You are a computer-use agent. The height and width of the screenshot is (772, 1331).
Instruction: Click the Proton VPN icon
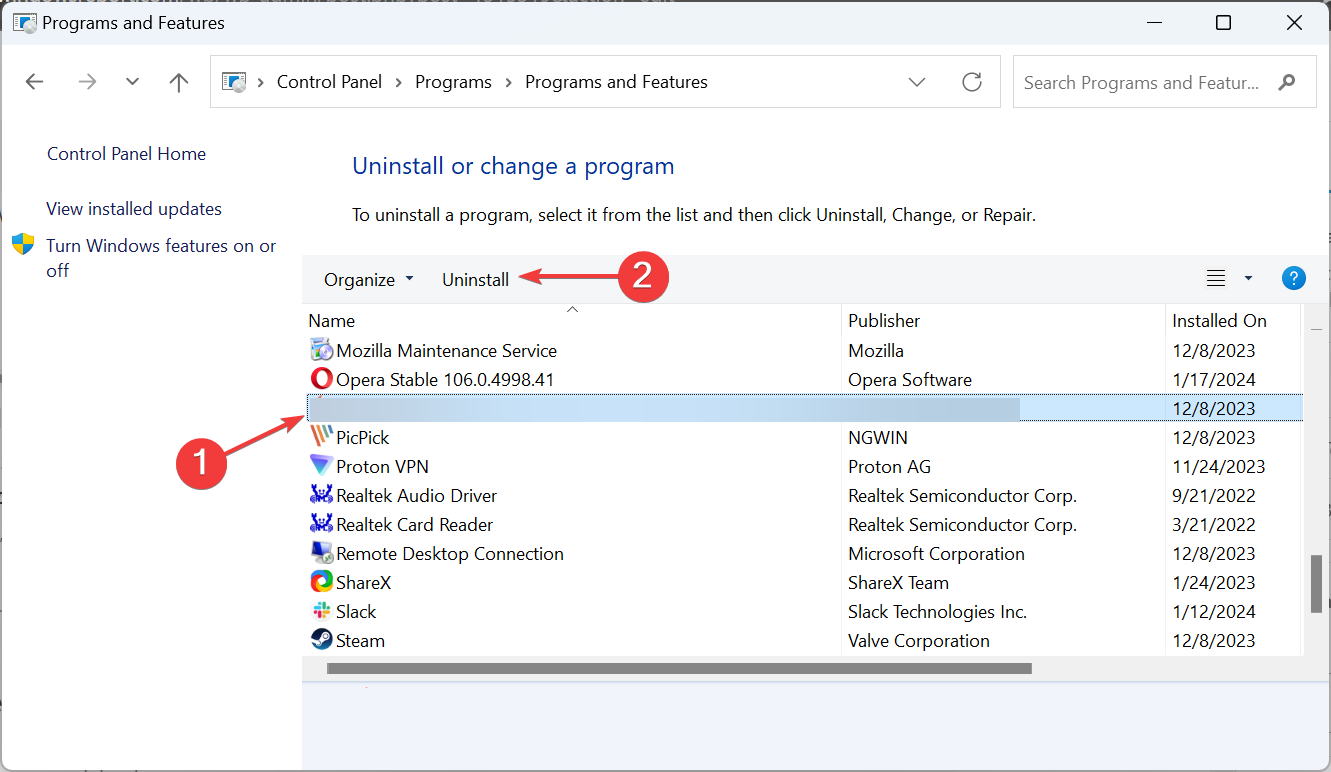[321, 467]
